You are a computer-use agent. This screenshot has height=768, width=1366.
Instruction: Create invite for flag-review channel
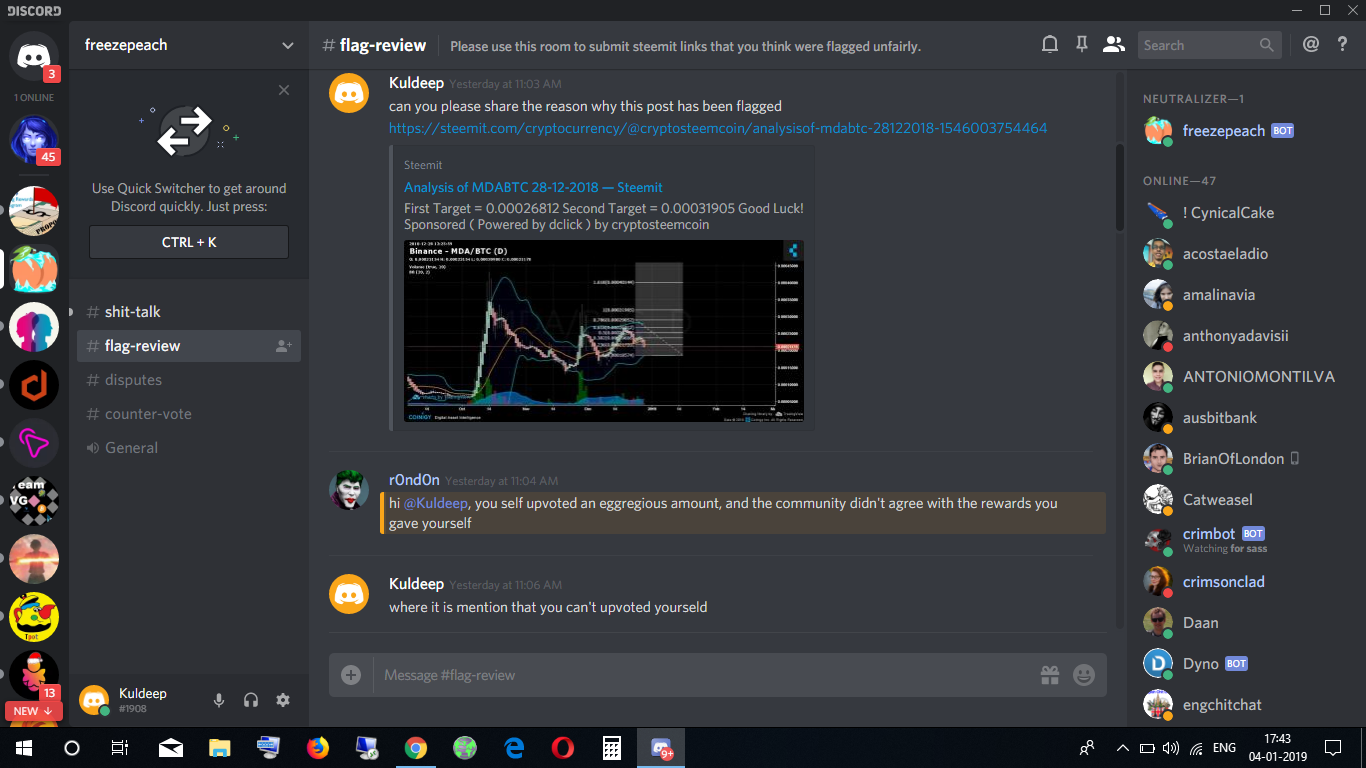[x=284, y=346]
